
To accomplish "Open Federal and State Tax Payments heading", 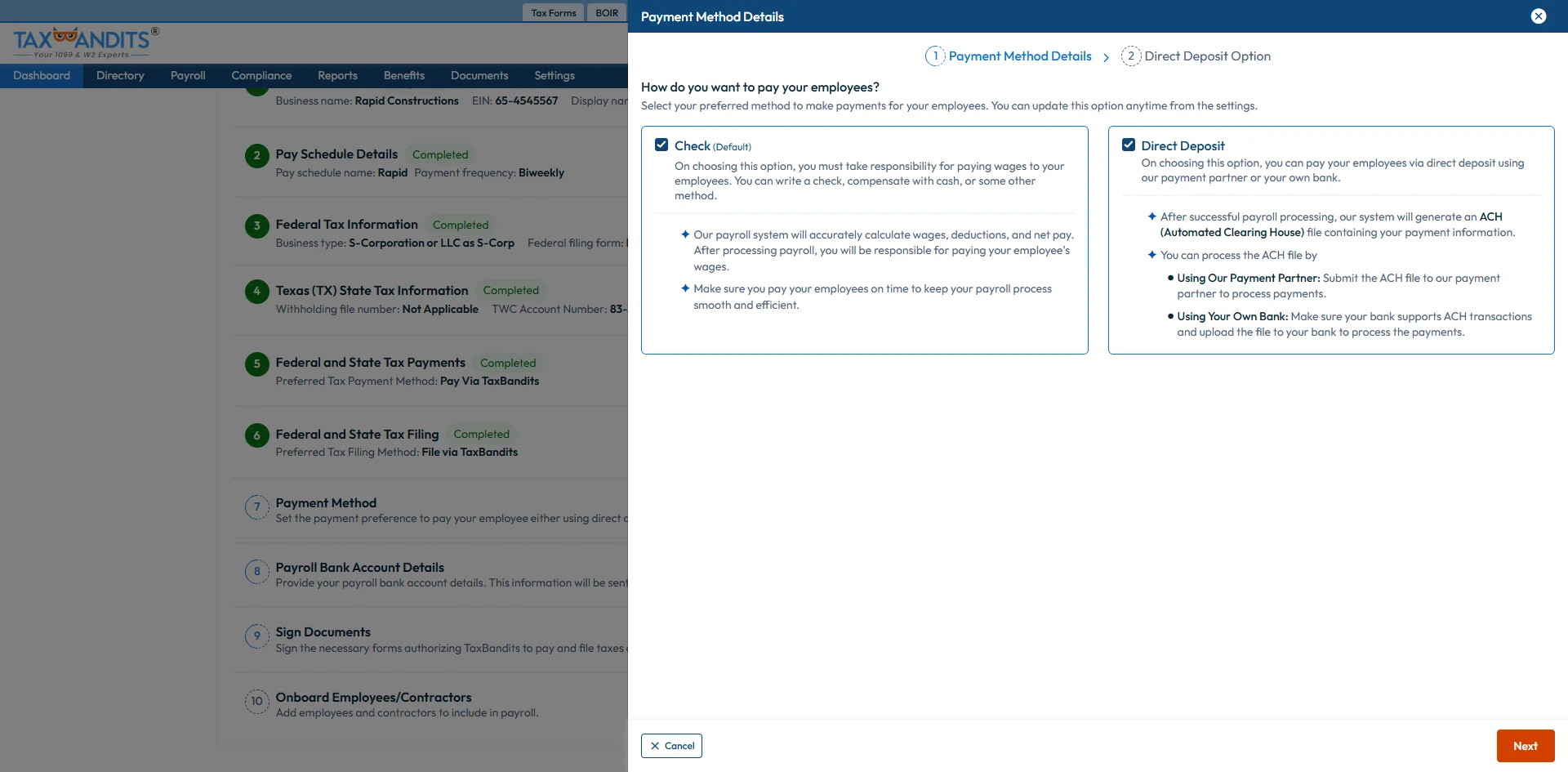I will pyautogui.click(x=371, y=363).
